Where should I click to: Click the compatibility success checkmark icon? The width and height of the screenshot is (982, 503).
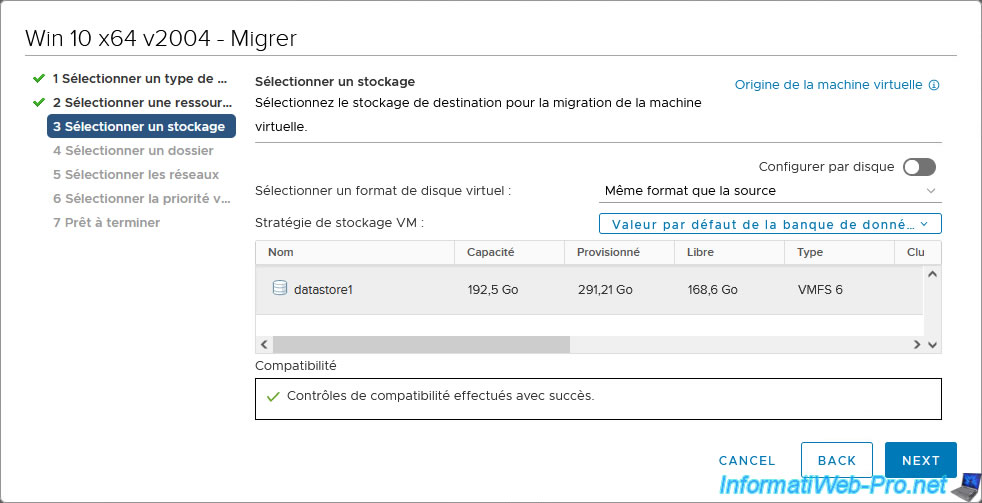[x=273, y=397]
